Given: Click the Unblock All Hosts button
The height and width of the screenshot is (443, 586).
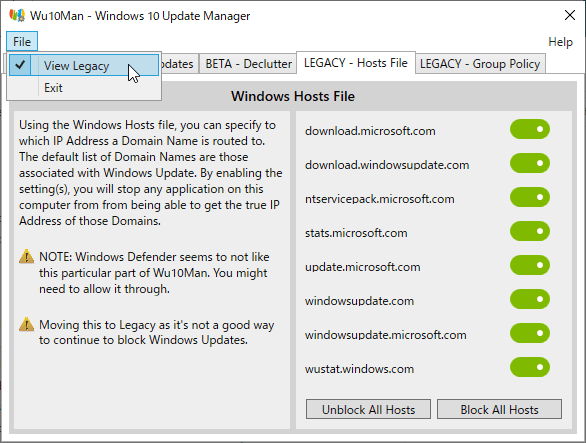Looking at the screenshot, I should click(x=368, y=409).
